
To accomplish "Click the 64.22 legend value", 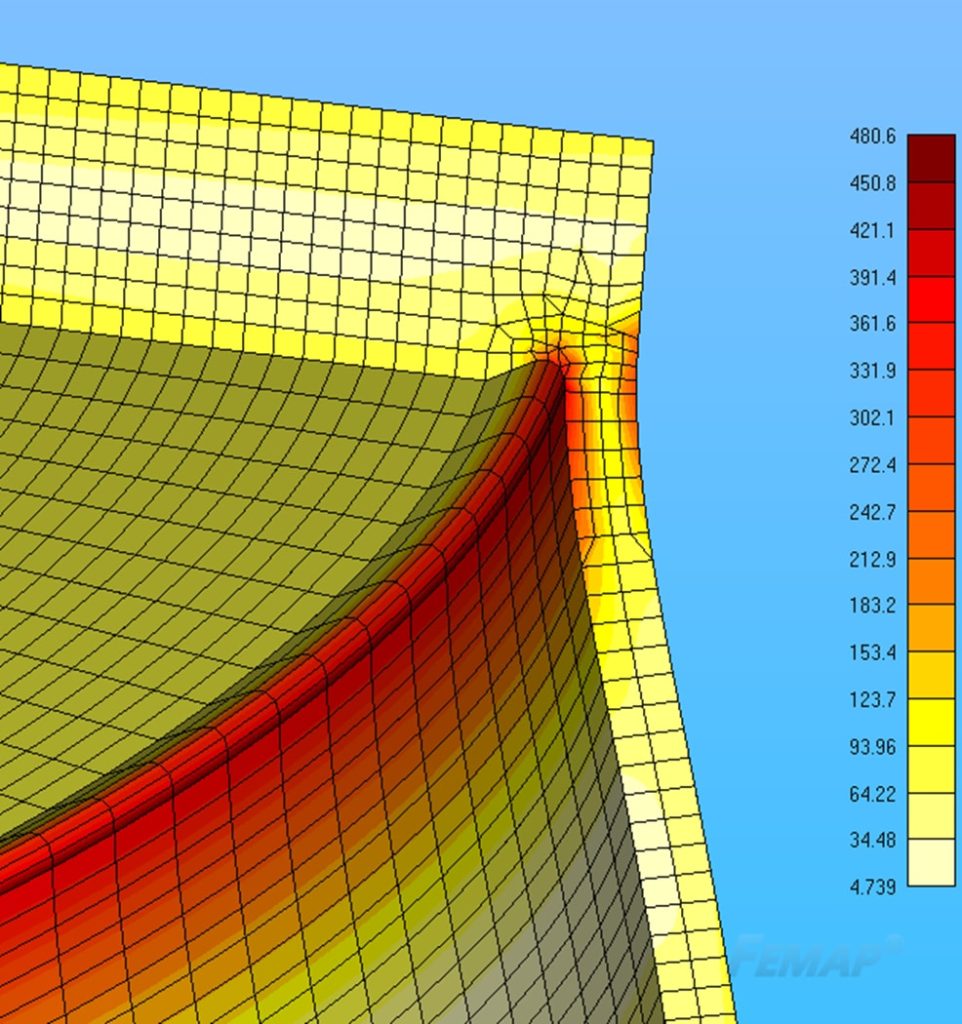I will tap(873, 795).
